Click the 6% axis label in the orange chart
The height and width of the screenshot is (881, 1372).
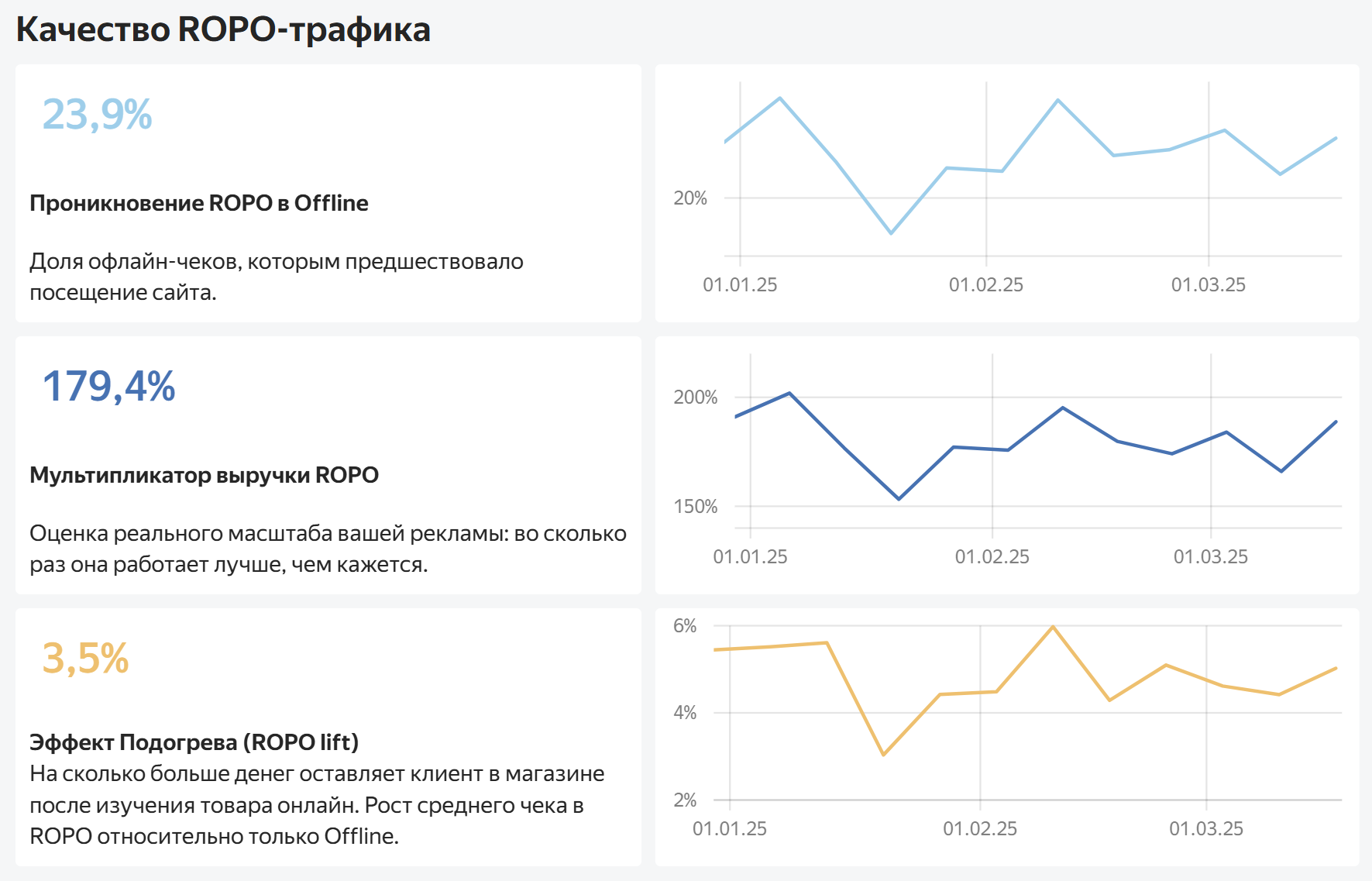pyautogui.click(x=685, y=626)
